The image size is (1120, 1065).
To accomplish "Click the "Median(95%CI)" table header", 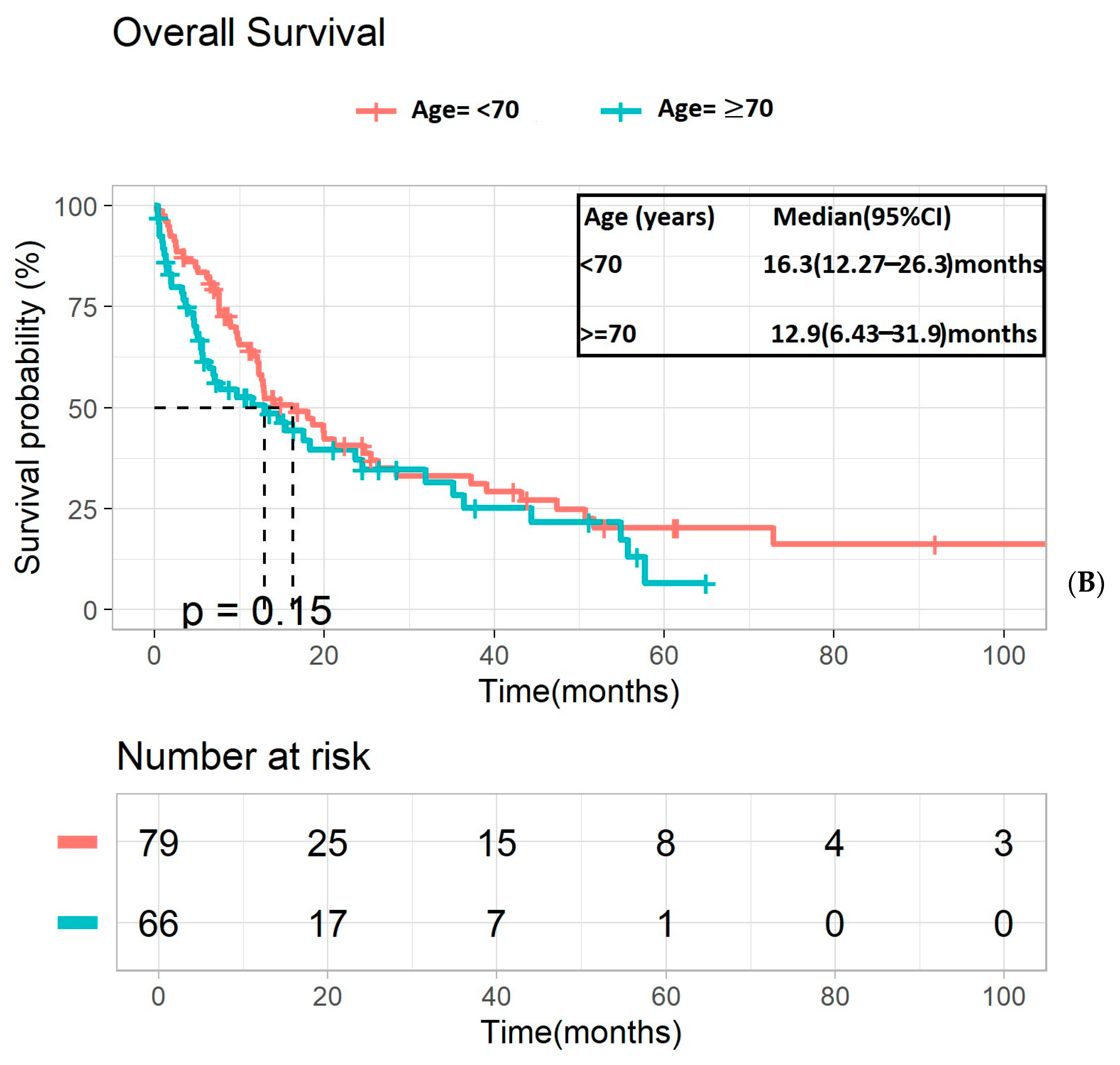I will click(861, 217).
